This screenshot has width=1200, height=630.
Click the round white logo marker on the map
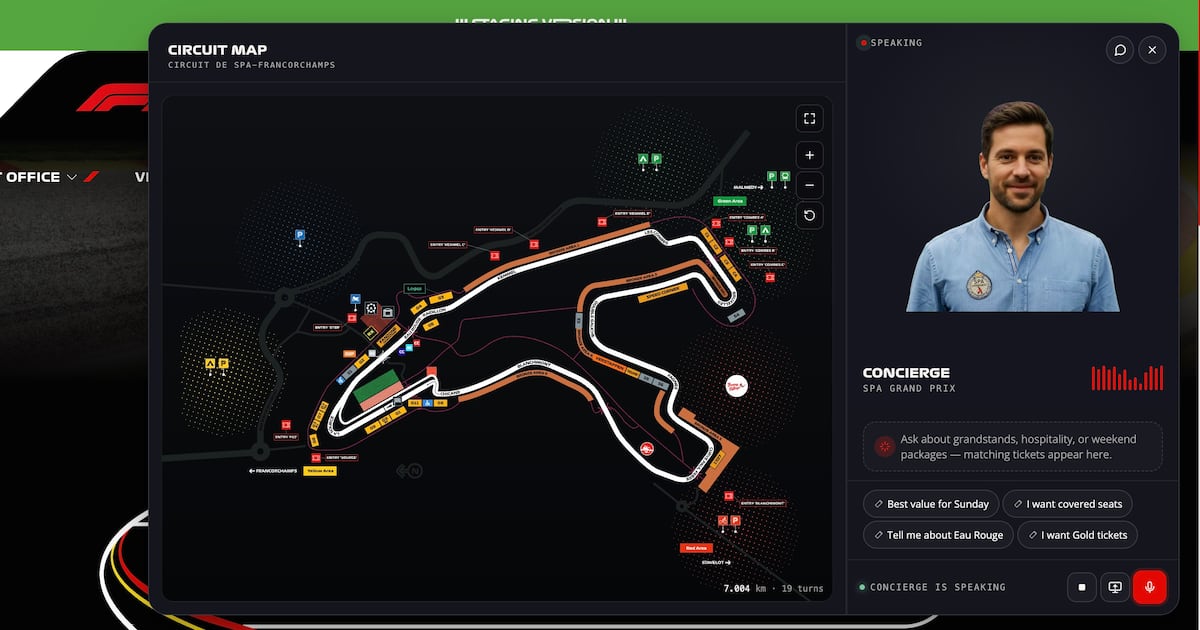click(738, 385)
